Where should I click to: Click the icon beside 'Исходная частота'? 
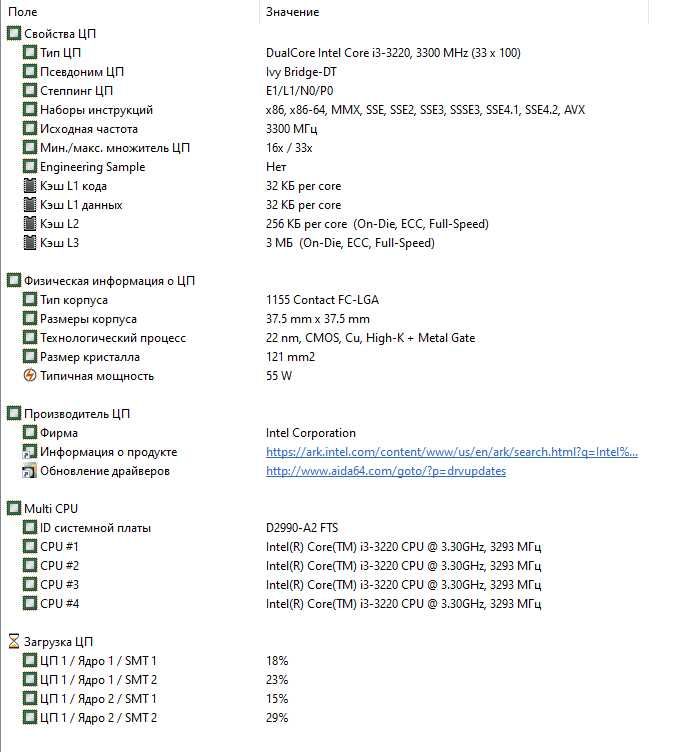(30, 129)
